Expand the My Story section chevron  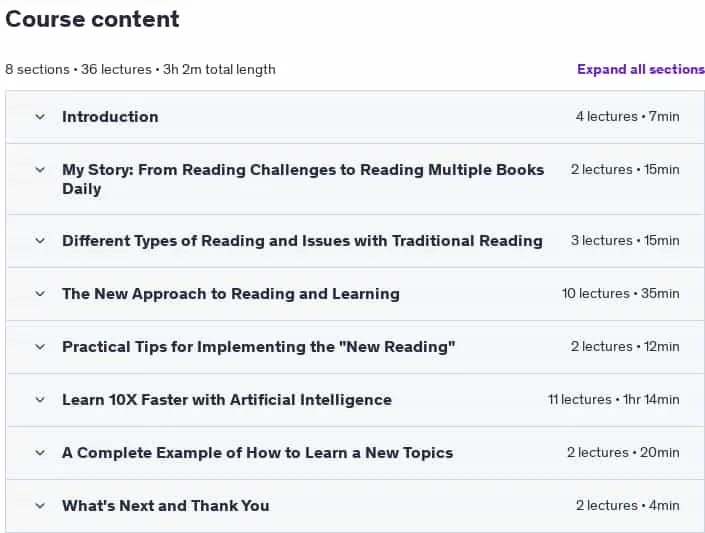(40, 170)
